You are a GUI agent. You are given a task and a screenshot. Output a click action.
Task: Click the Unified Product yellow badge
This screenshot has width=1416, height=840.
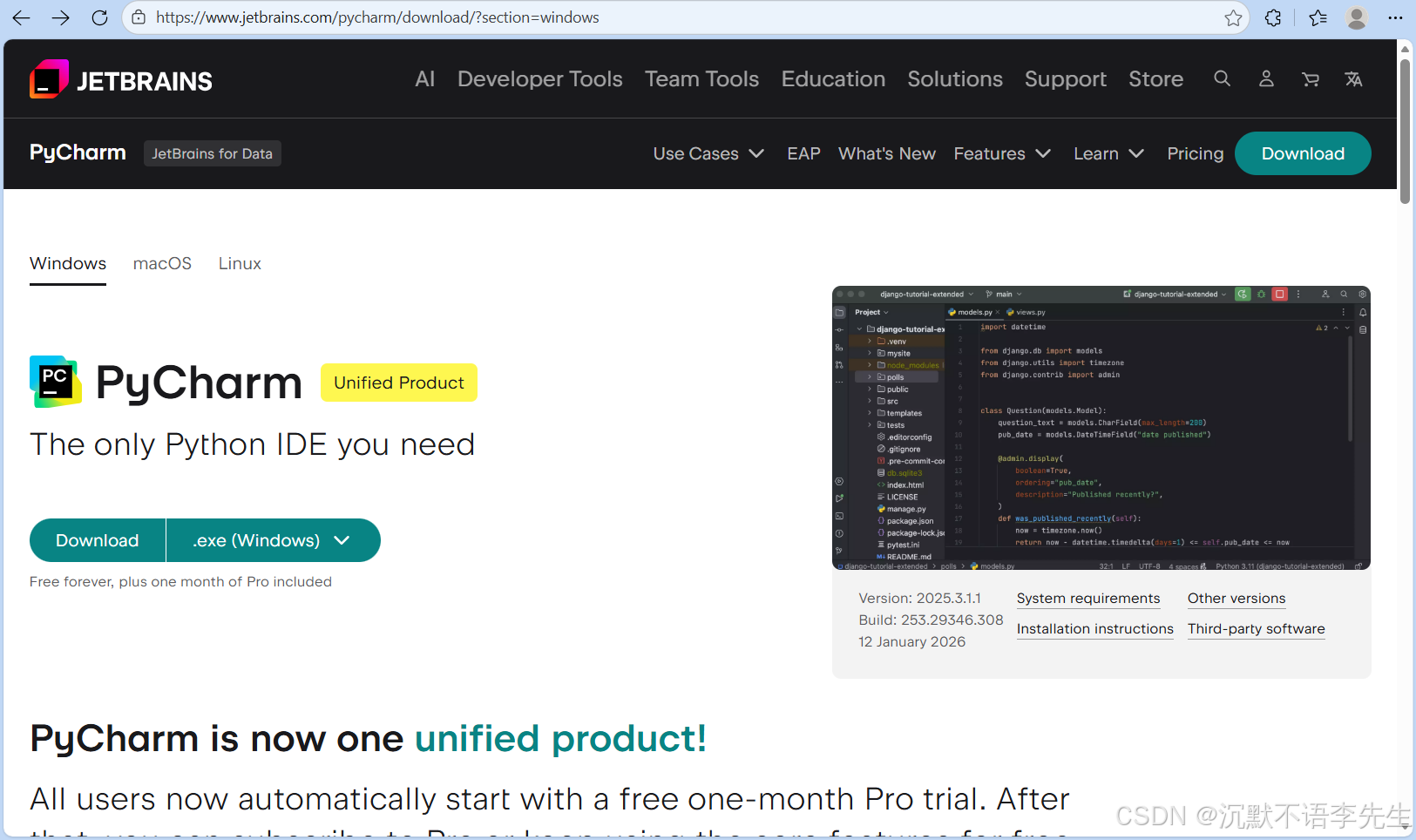[x=399, y=383]
